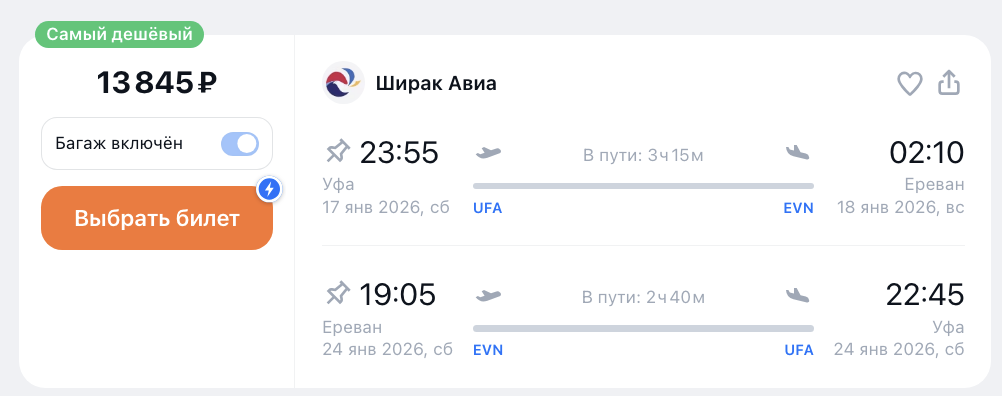The width and height of the screenshot is (1002, 396).
Task: Click landing plane icon on Ufa–Yerevan flight
Action: click(798, 153)
